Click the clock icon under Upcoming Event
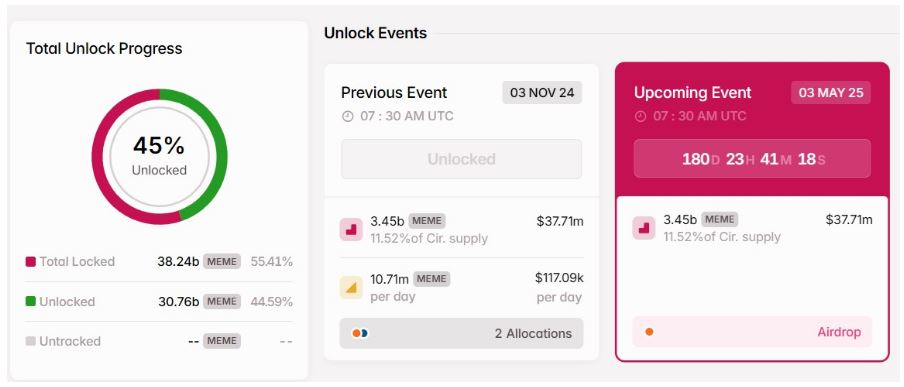This screenshot has height=387, width=904. pos(640,117)
